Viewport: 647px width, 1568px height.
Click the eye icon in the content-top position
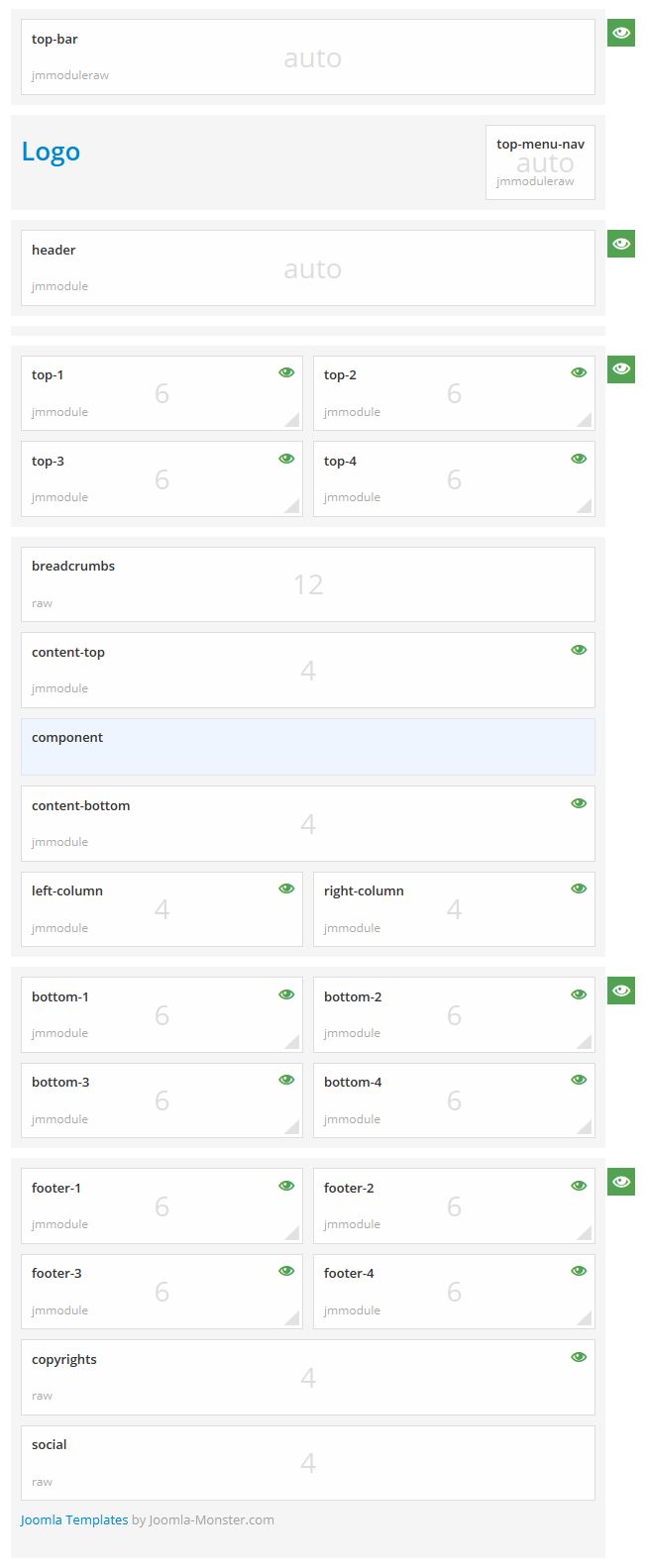[x=578, y=649]
